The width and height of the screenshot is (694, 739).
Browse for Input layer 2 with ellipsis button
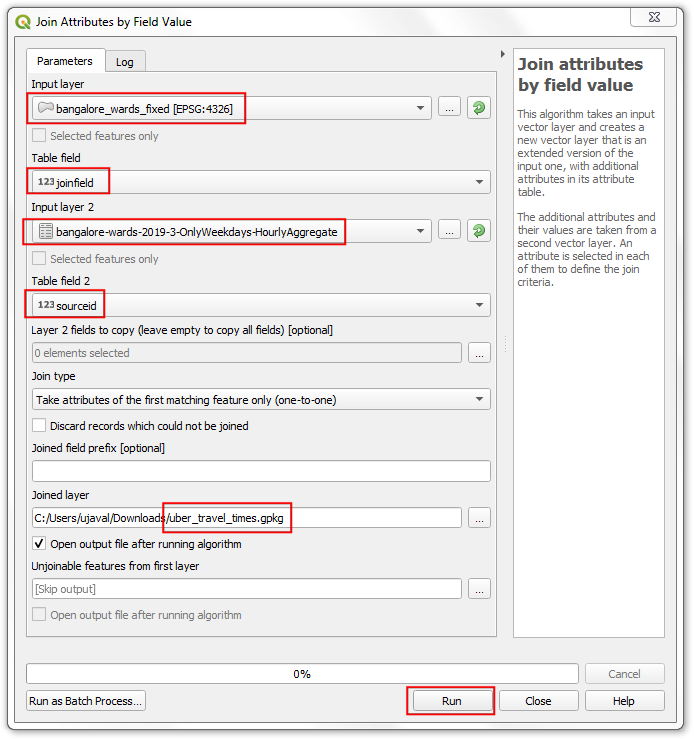[x=449, y=231]
